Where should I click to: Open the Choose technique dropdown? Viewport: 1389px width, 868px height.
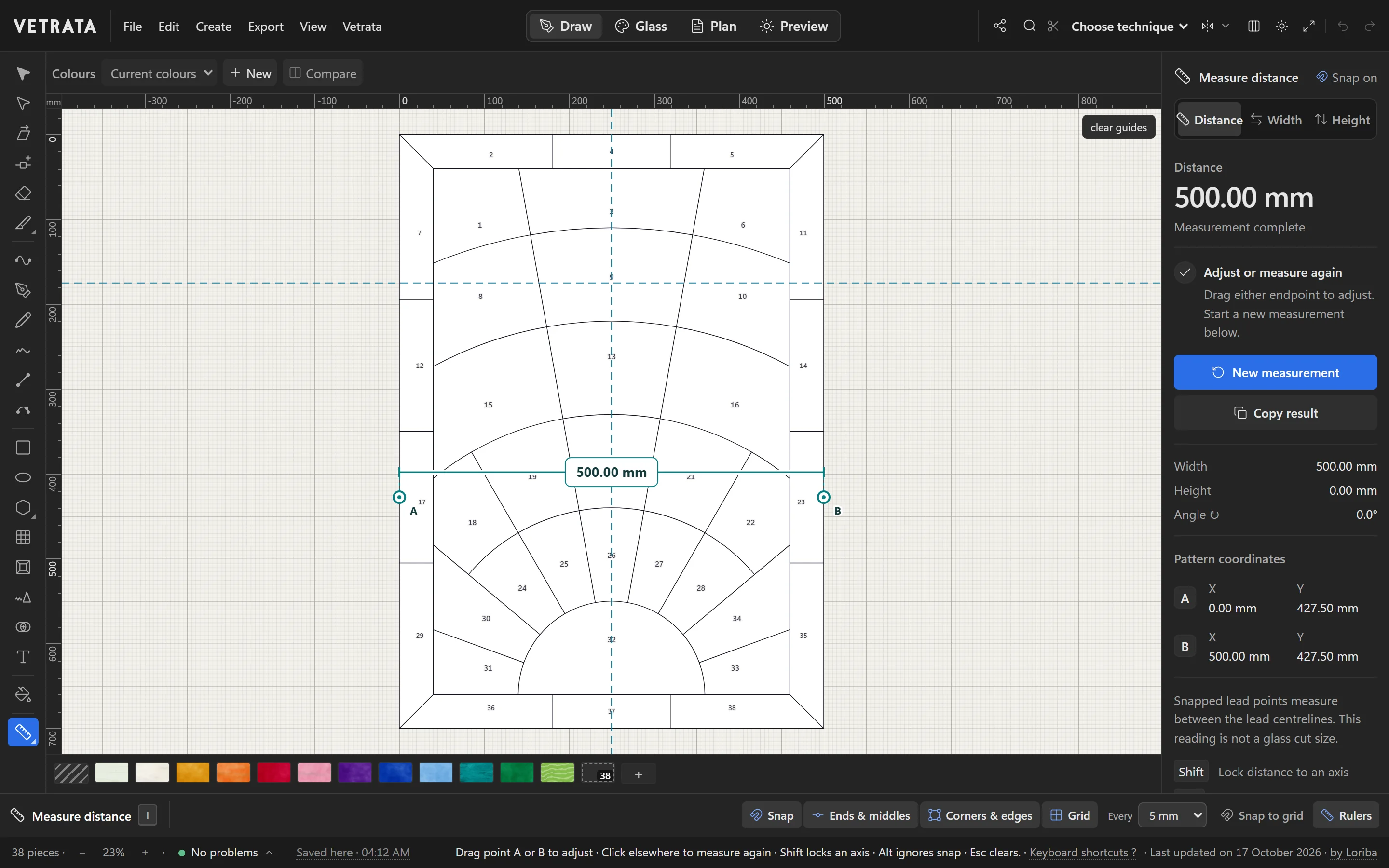(x=1129, y=27)
